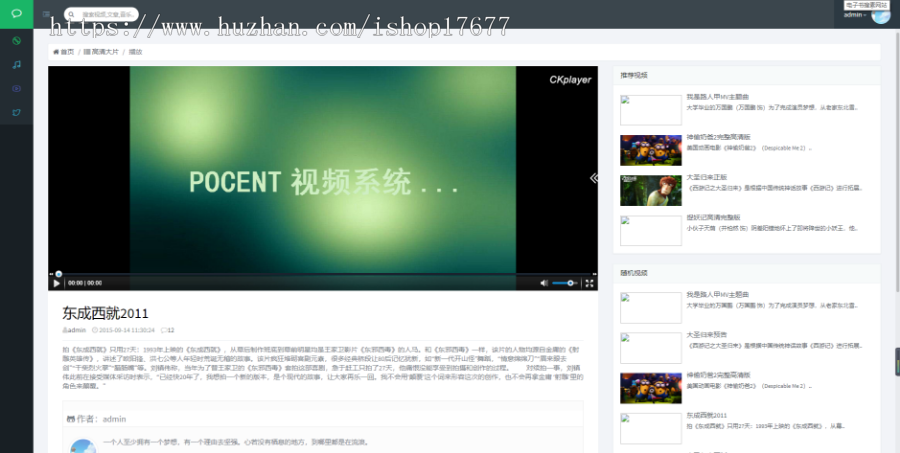This screenshot has width=900, height=453.
Task: Click the comment count 12
Action: (x=168, y=330)
